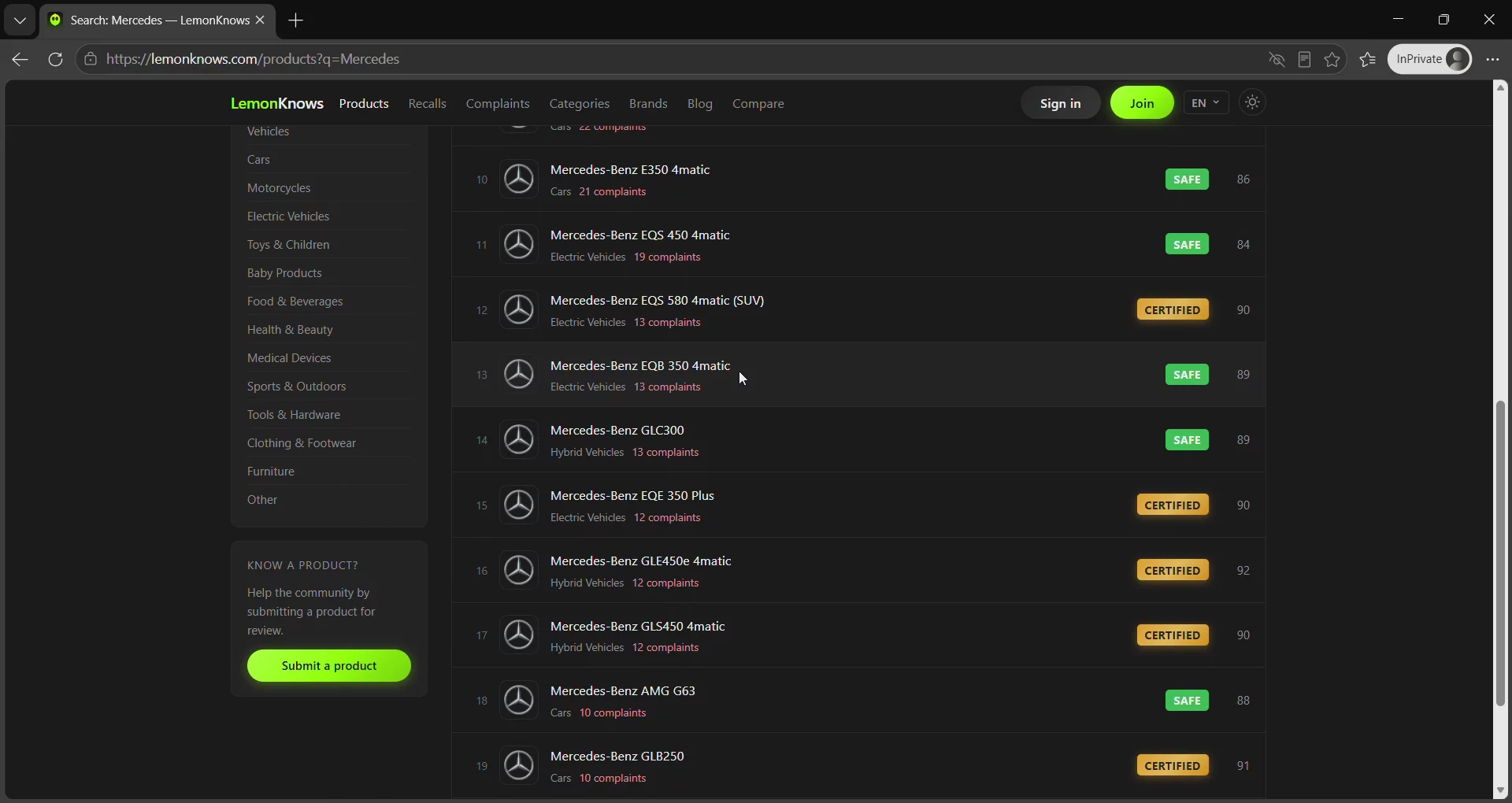Click the Submit a product button
Viewport: 1512px width, 803px height.
click(x=329, y=666)
